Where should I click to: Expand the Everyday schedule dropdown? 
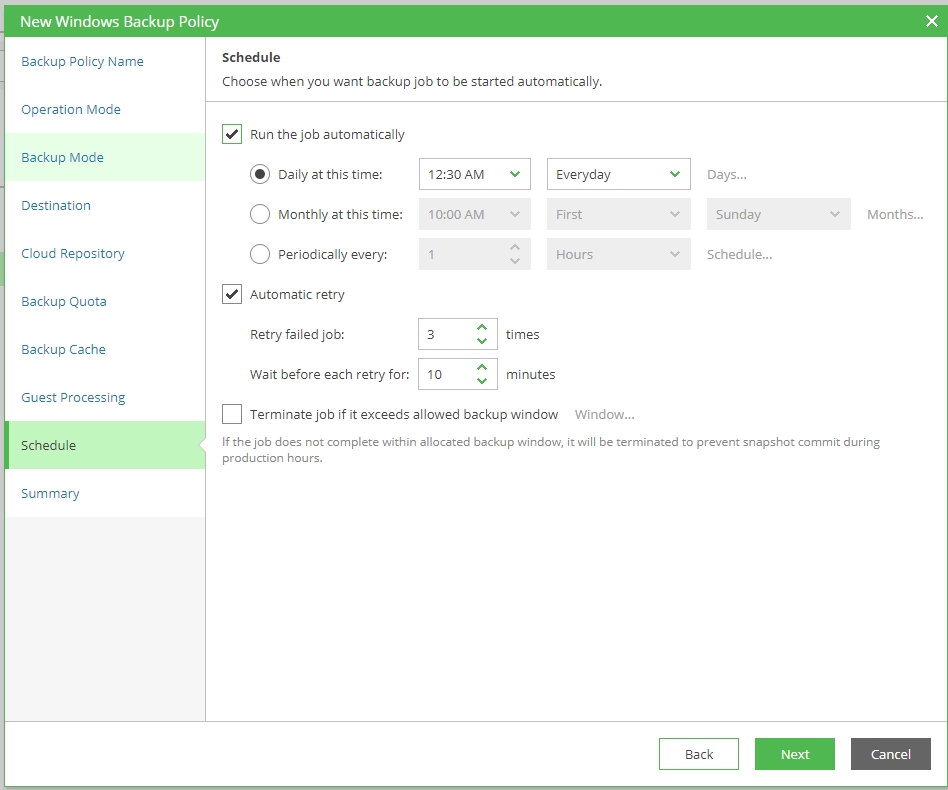point(618,174)
